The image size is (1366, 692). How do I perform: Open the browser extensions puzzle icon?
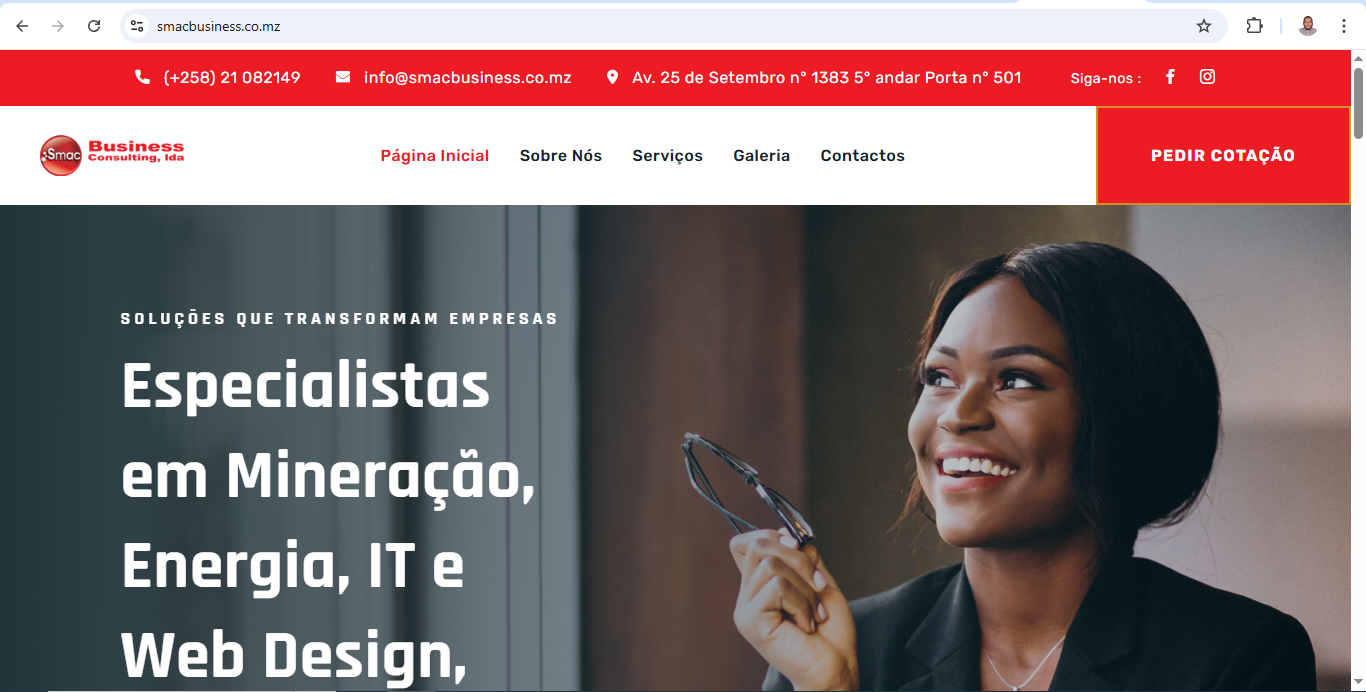point(1254,26)
